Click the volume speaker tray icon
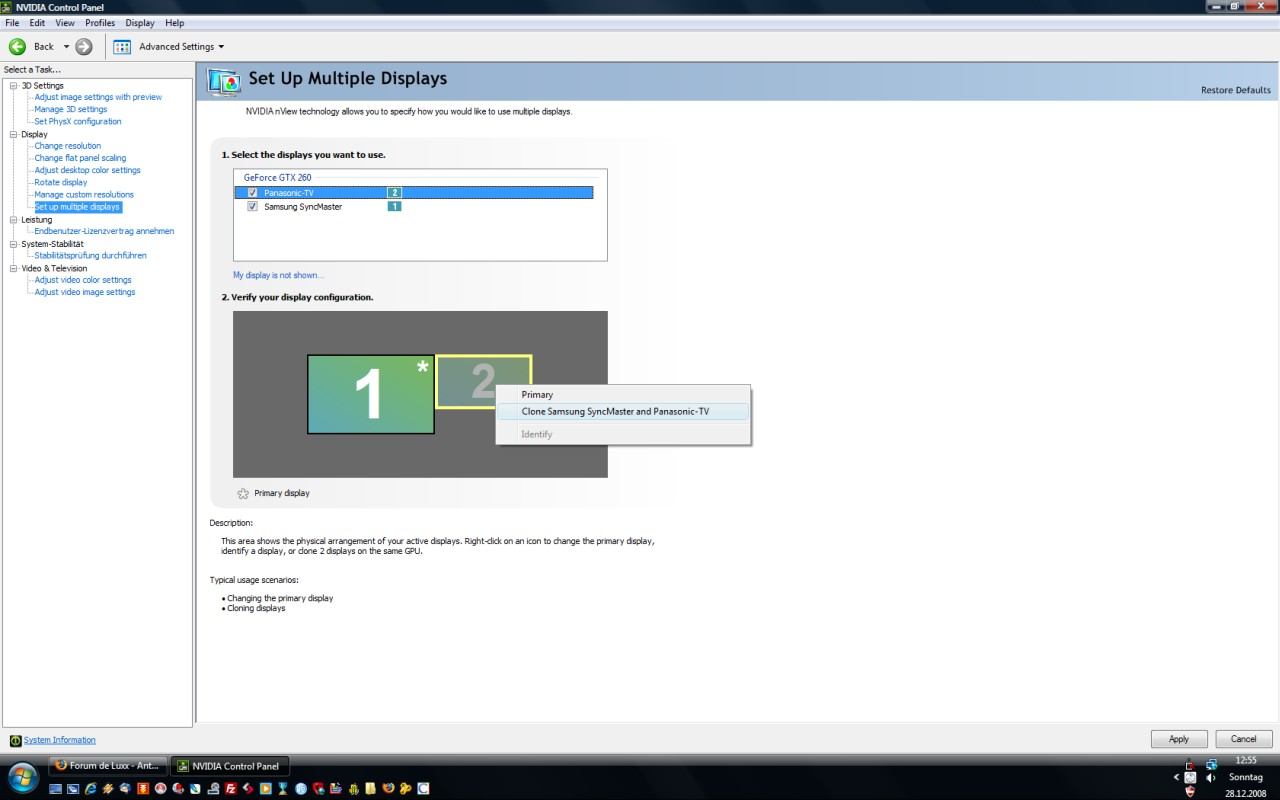 pyautogui.click(x=1211, y=778)
